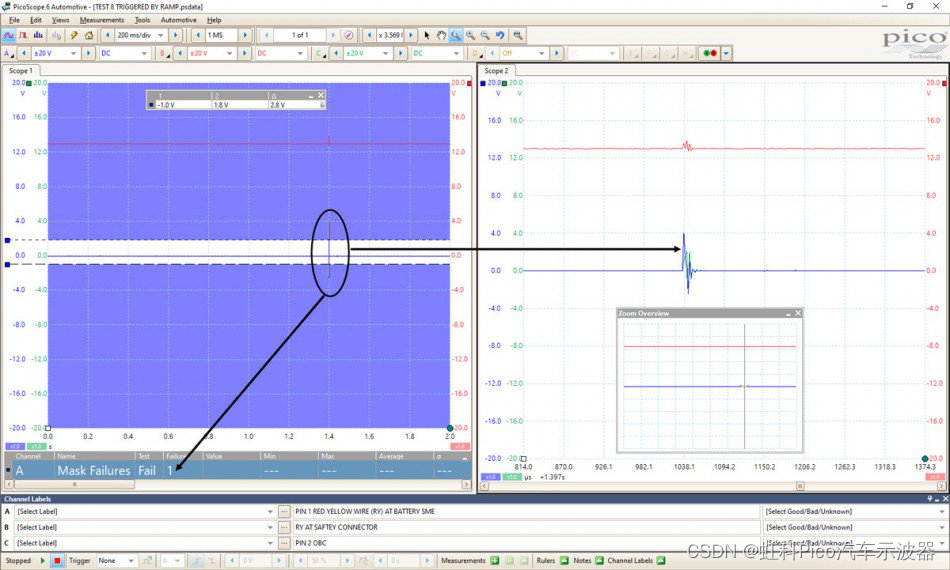This screenshot has height=570, width=950.
Task: Click green-red signal generator icon
Action: click(x=709, y=53)
